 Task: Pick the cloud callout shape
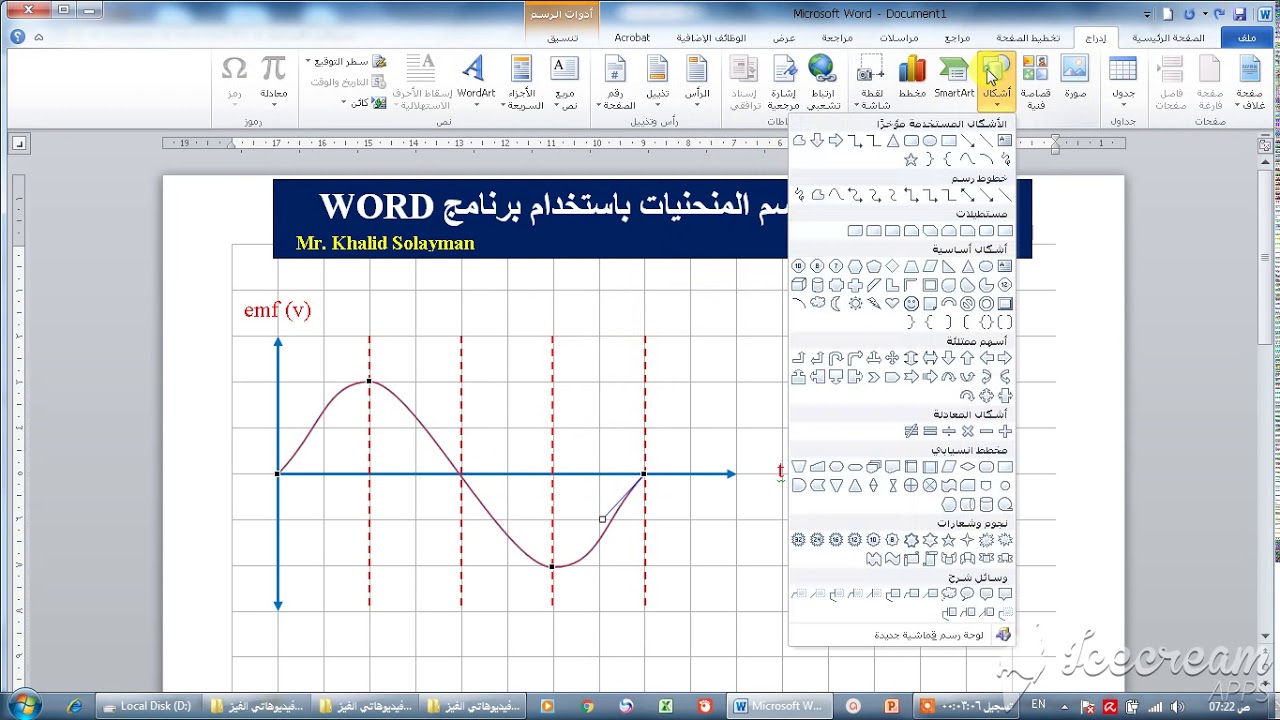click(948, 594)
